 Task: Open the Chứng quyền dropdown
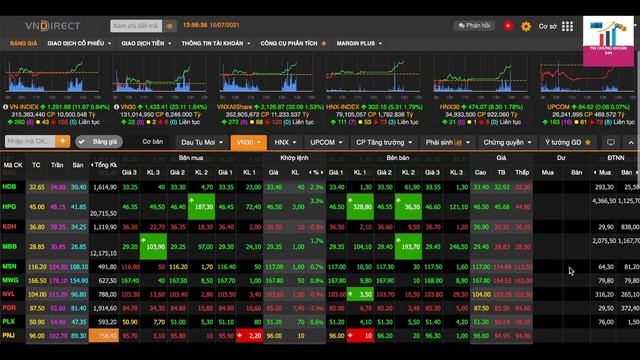pos(507,142)
